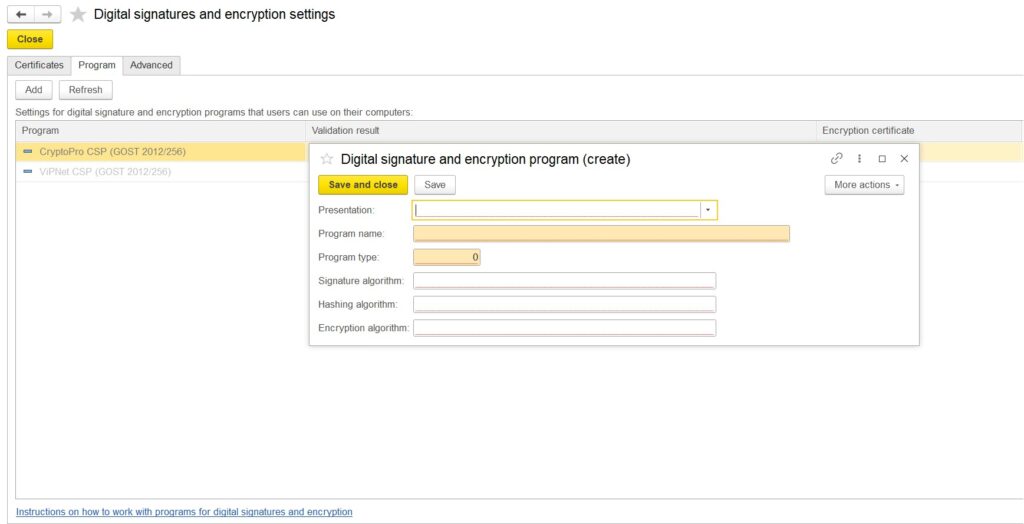The width and height of the screenshot is (1024, 524).
Task: Add the create dialog to favorites
Action: click(327, 159)
